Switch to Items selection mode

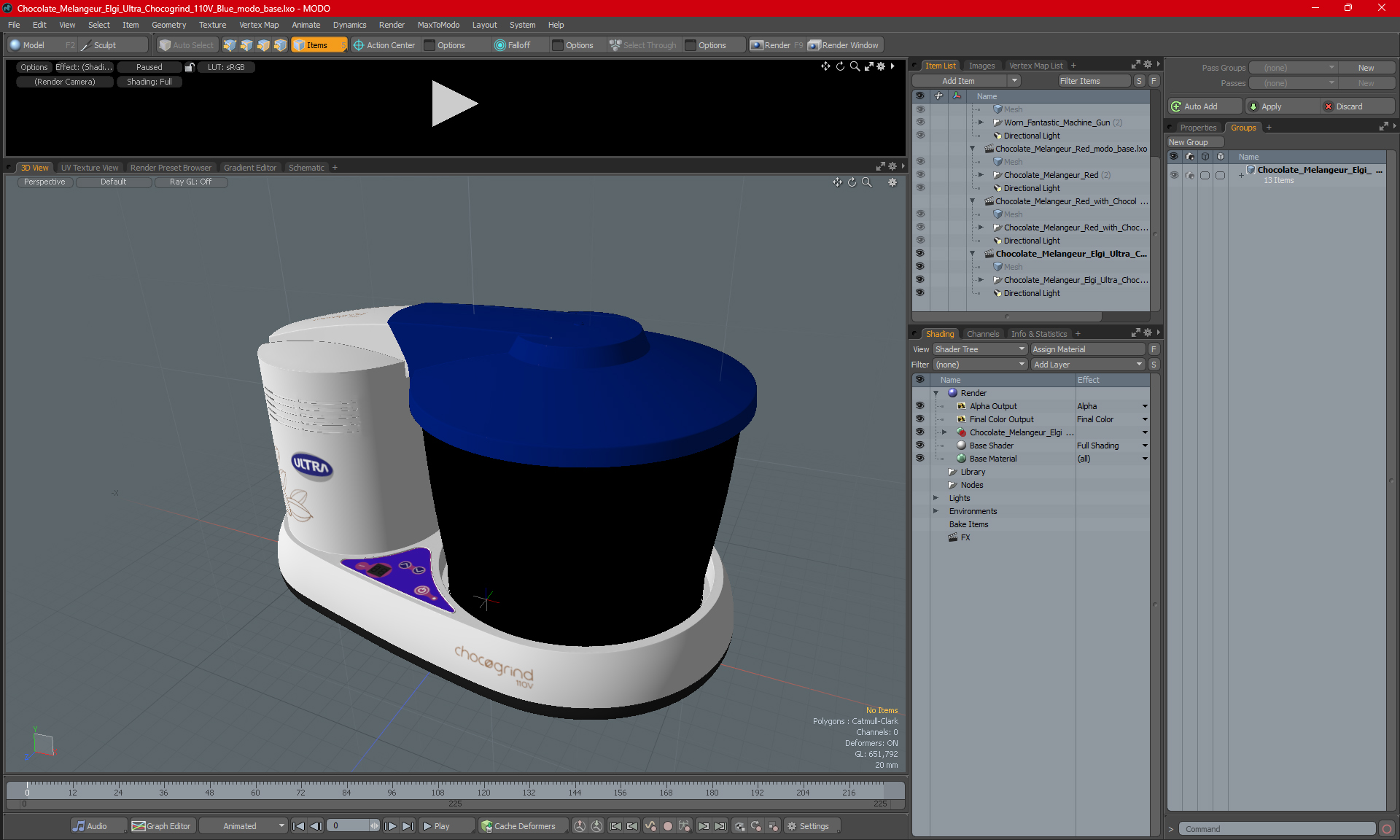point(319,45)
